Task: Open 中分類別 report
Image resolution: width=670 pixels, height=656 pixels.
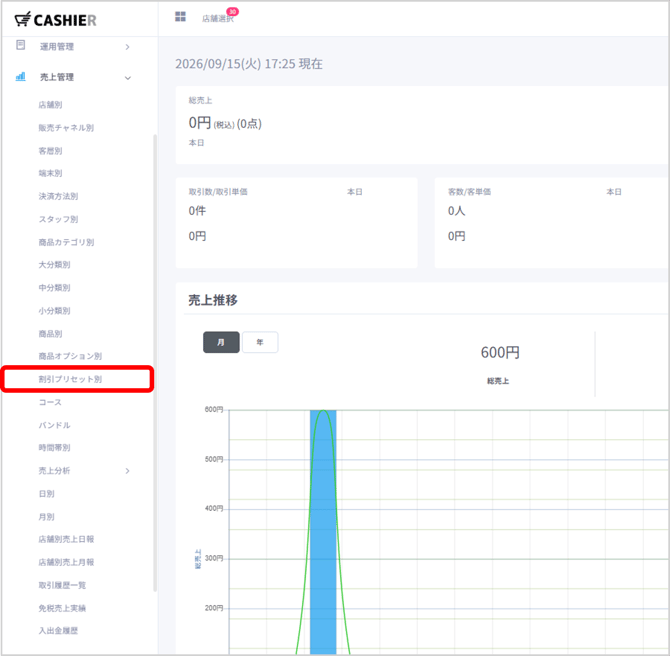Action: click(54, 288)
